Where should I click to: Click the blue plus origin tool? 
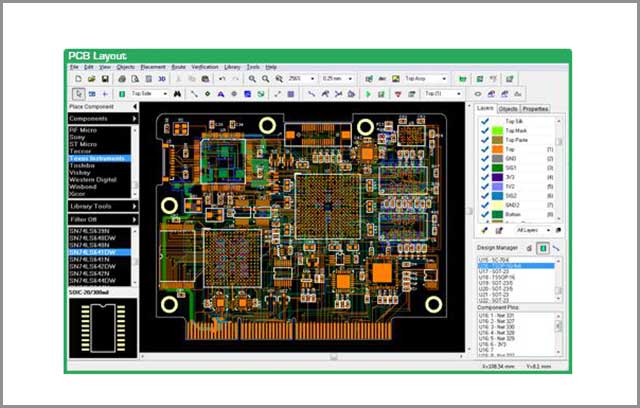[x=105, y=94]
